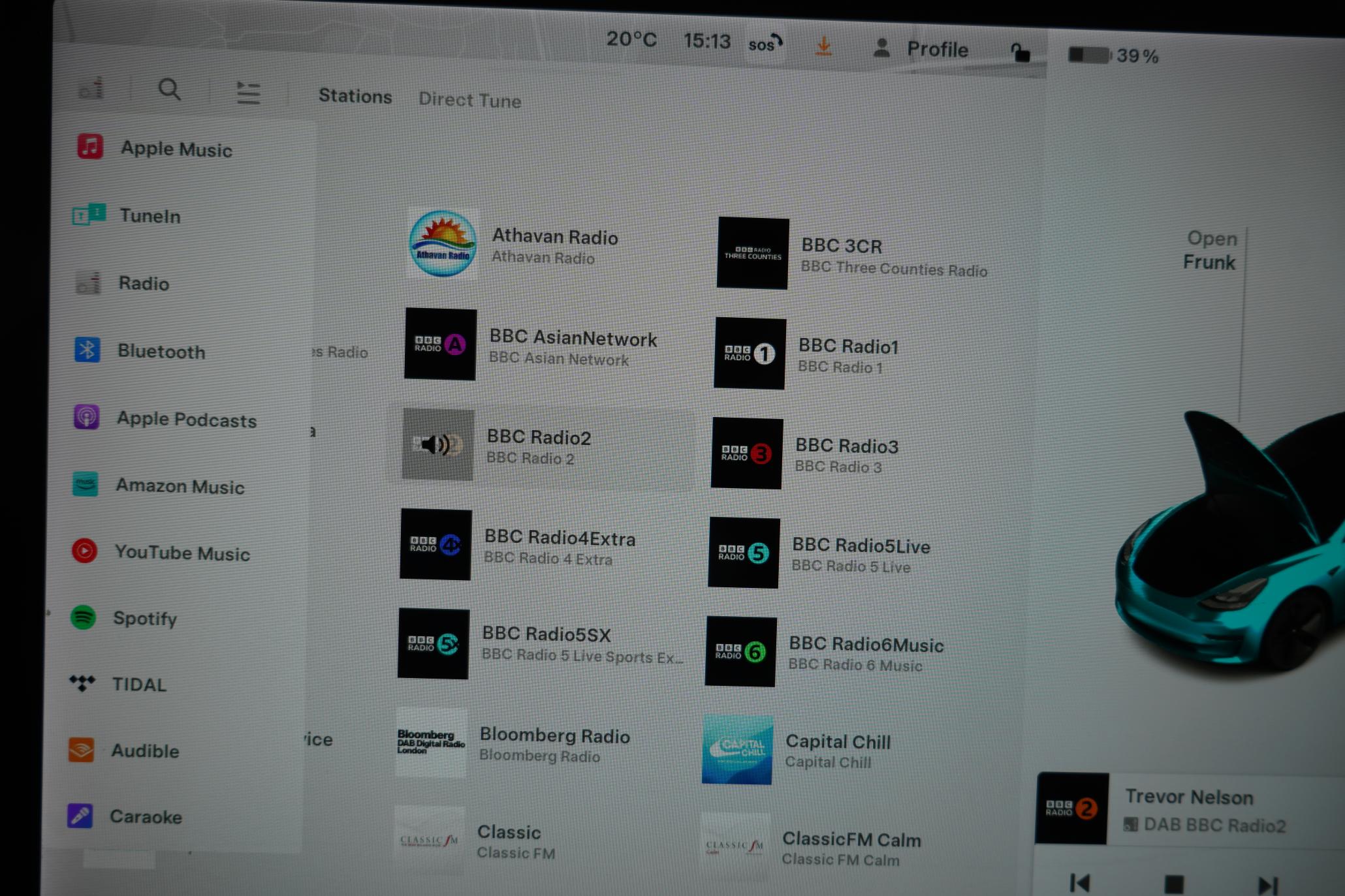Open YouTube Music source
1345x896 pixels.
pyautogui.click(x=161, y=552)
